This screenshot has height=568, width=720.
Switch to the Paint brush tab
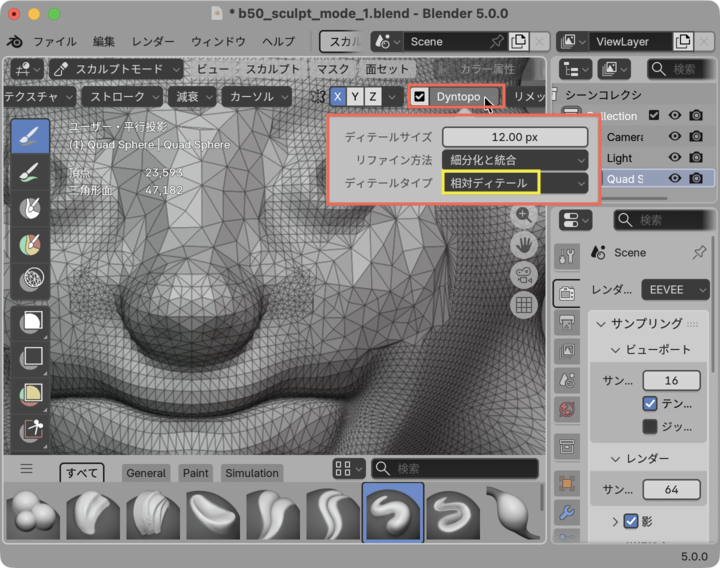tap(196, 473)
